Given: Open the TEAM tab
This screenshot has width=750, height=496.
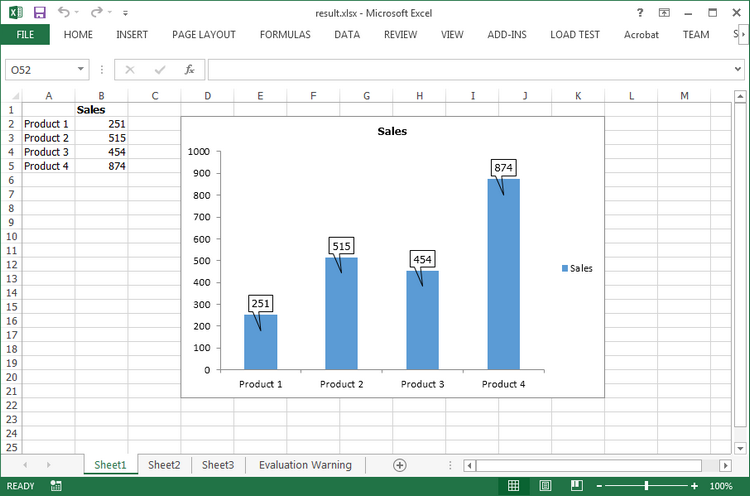Looking at the screenshot, I should point(695,34).
